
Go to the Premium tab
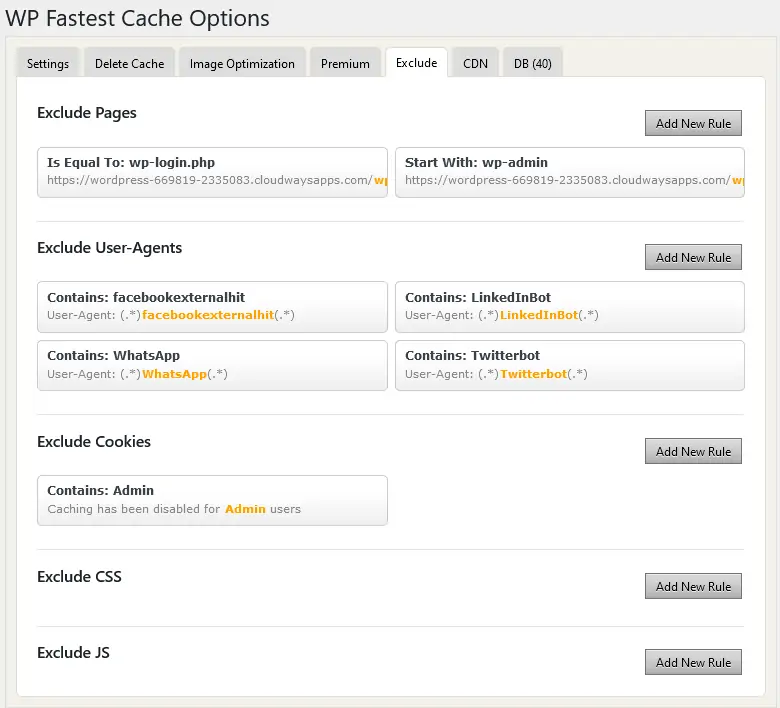tap(345, 63)
